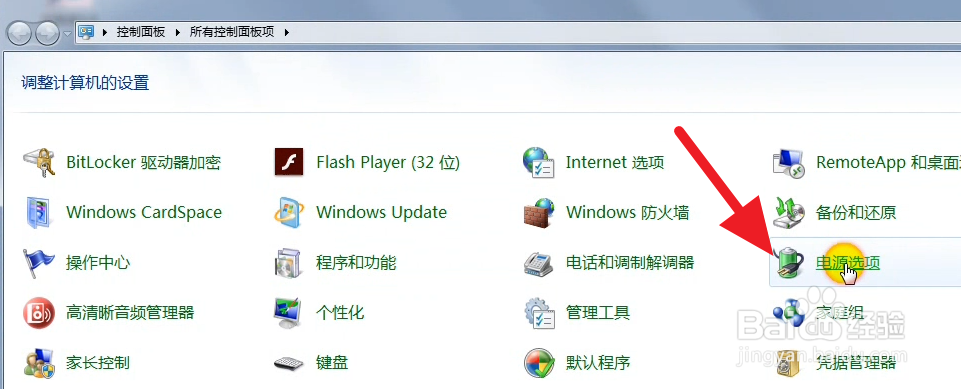Screen dimensions: 961x389
Task: Open the BitLocker drive encryption icon
Action: pos(38,162)
